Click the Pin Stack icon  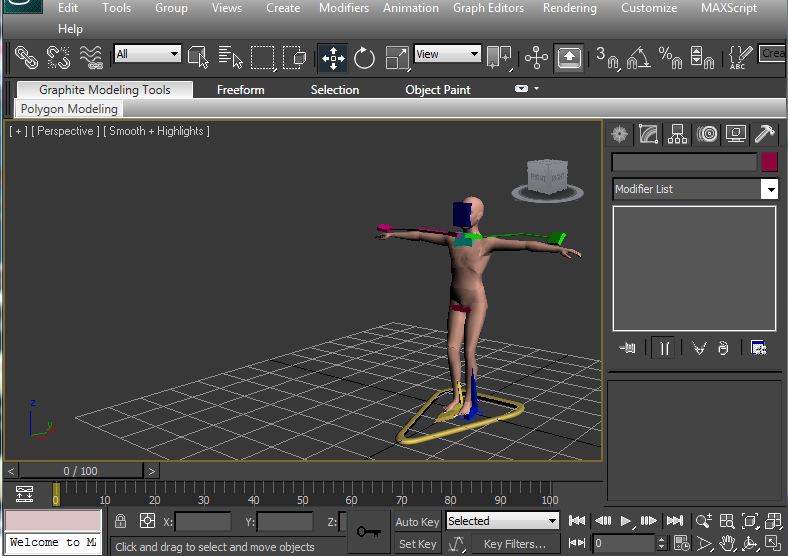[628, 348]
